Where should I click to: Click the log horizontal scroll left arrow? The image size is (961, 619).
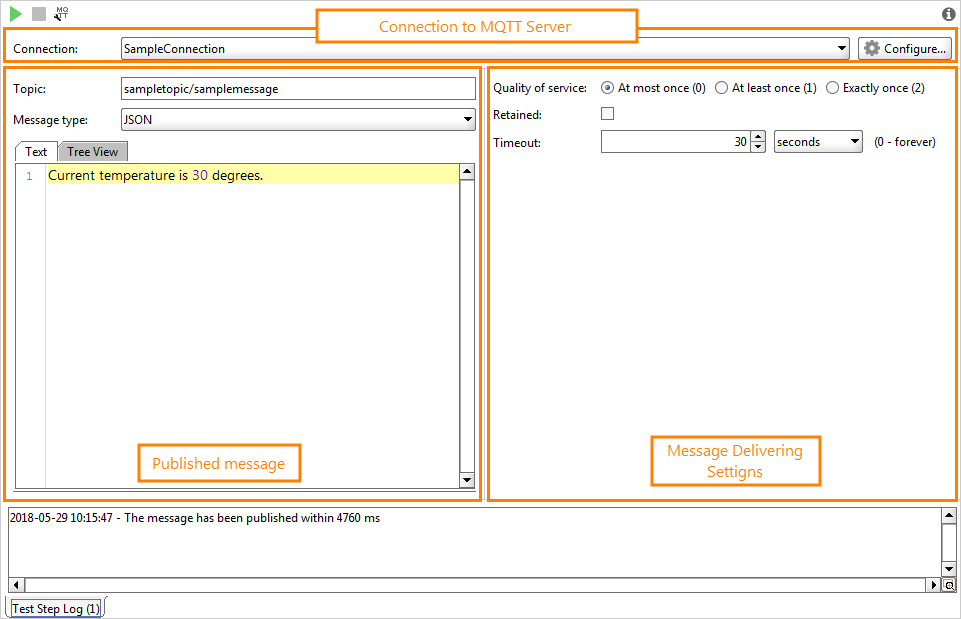pyautogui.click(x=17, y=585)
